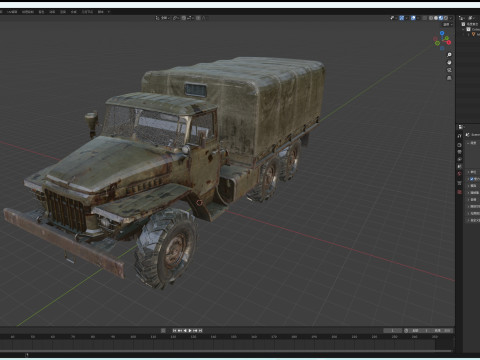Open the proportional editing falloff menu
The width and height of the screenshot is (480, 360).
(203, 18)
